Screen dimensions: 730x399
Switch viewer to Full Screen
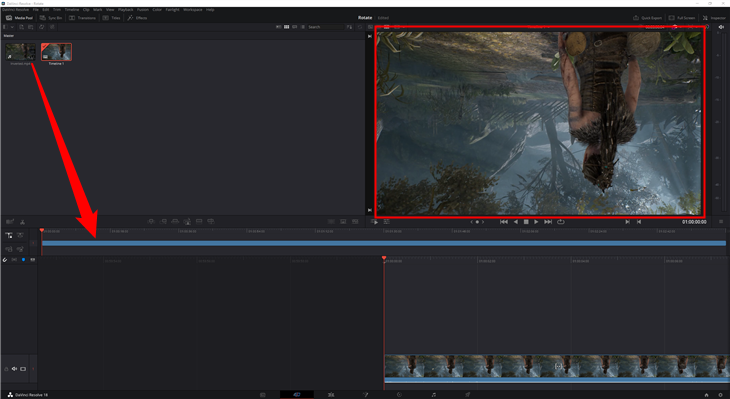682,18
